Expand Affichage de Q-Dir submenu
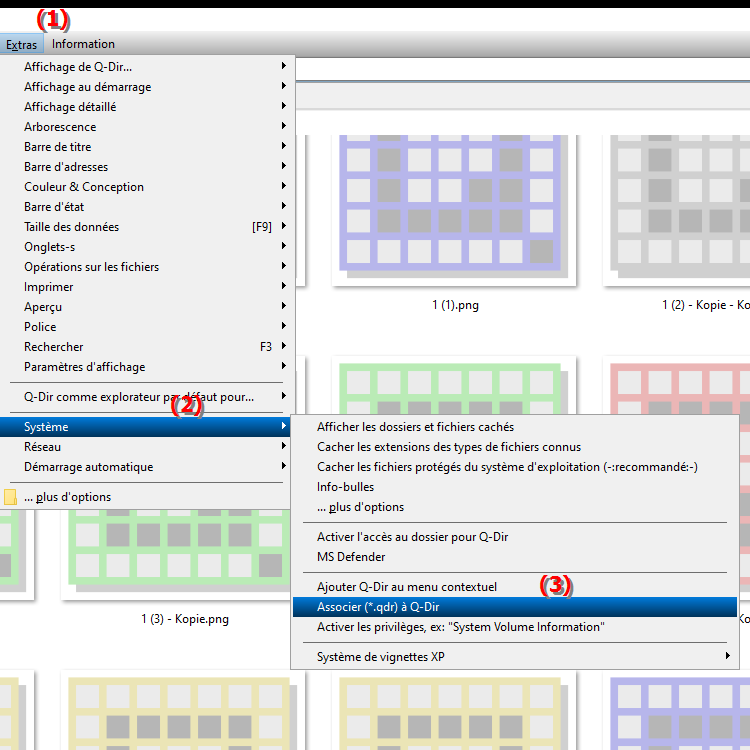 click(x=147, y=66)
